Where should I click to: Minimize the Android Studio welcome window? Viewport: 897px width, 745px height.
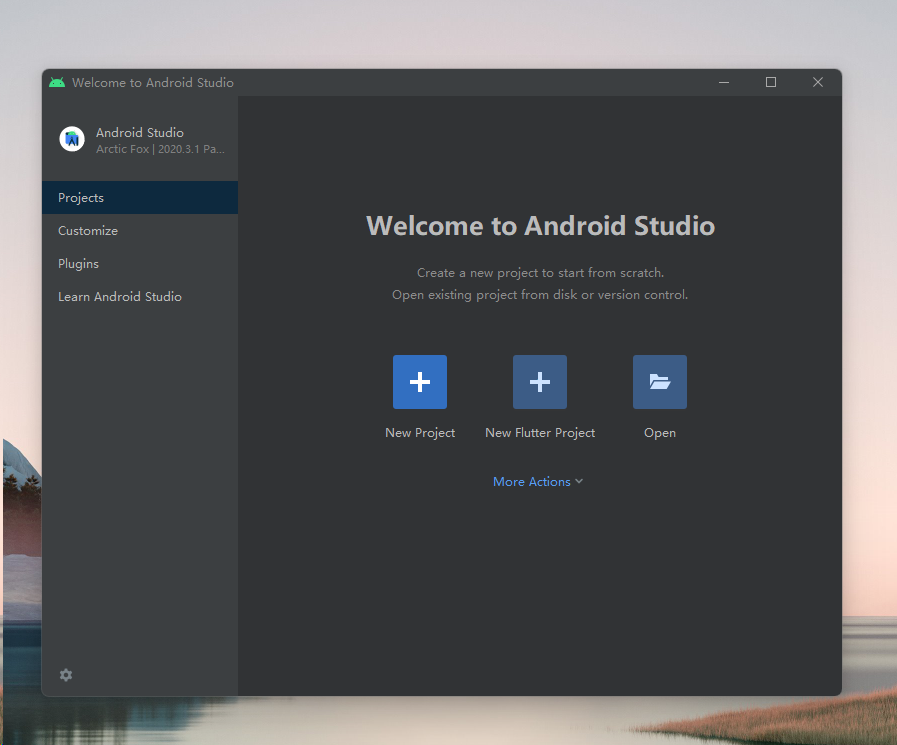pos(724,82)
